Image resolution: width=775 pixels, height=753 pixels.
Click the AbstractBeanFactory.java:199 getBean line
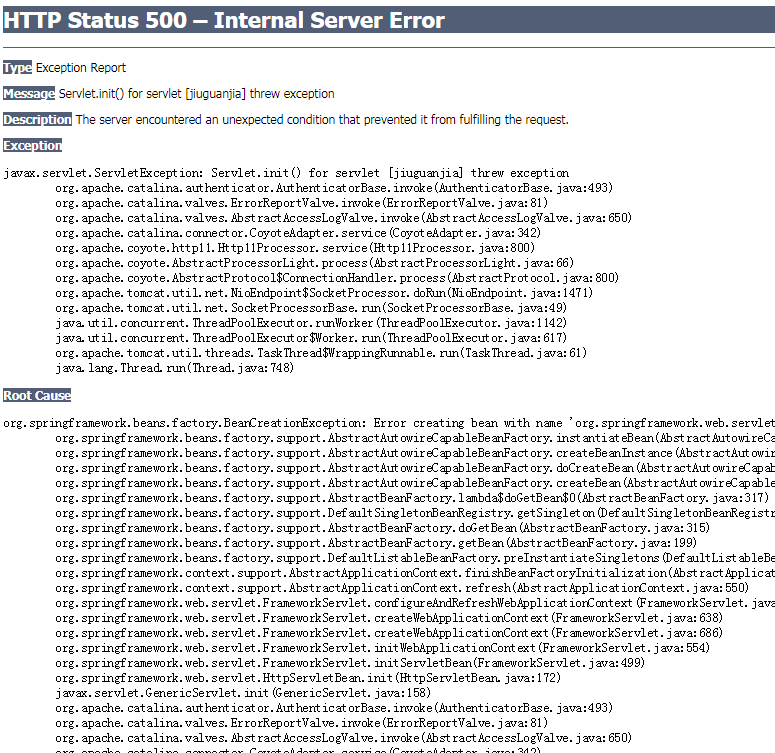click(x=376, y=543)
